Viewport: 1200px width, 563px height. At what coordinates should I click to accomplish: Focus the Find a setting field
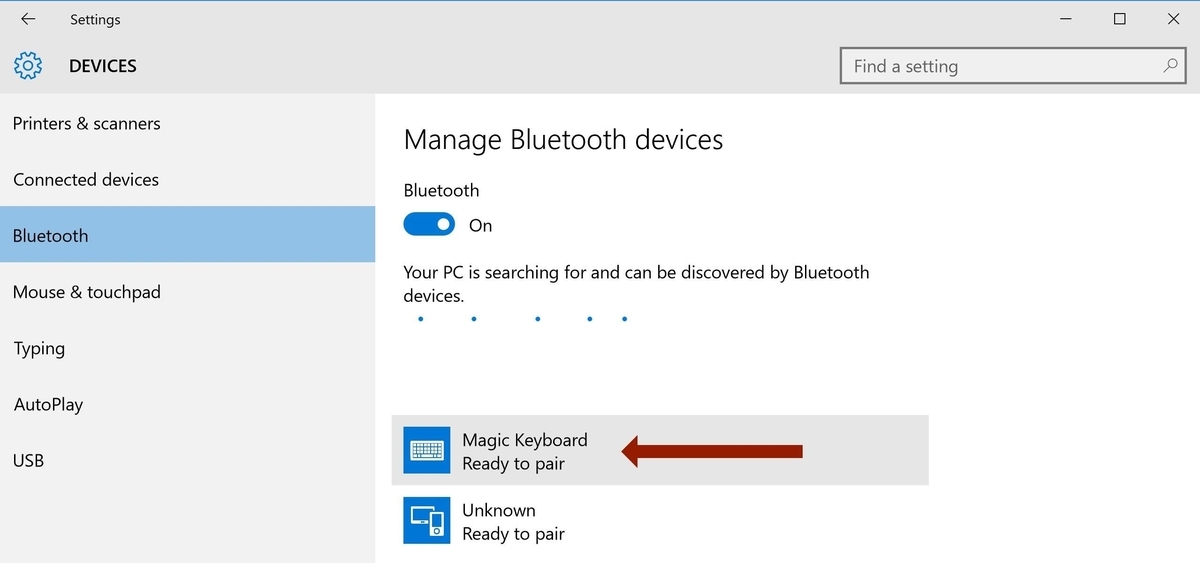[x=1014, y=66]
